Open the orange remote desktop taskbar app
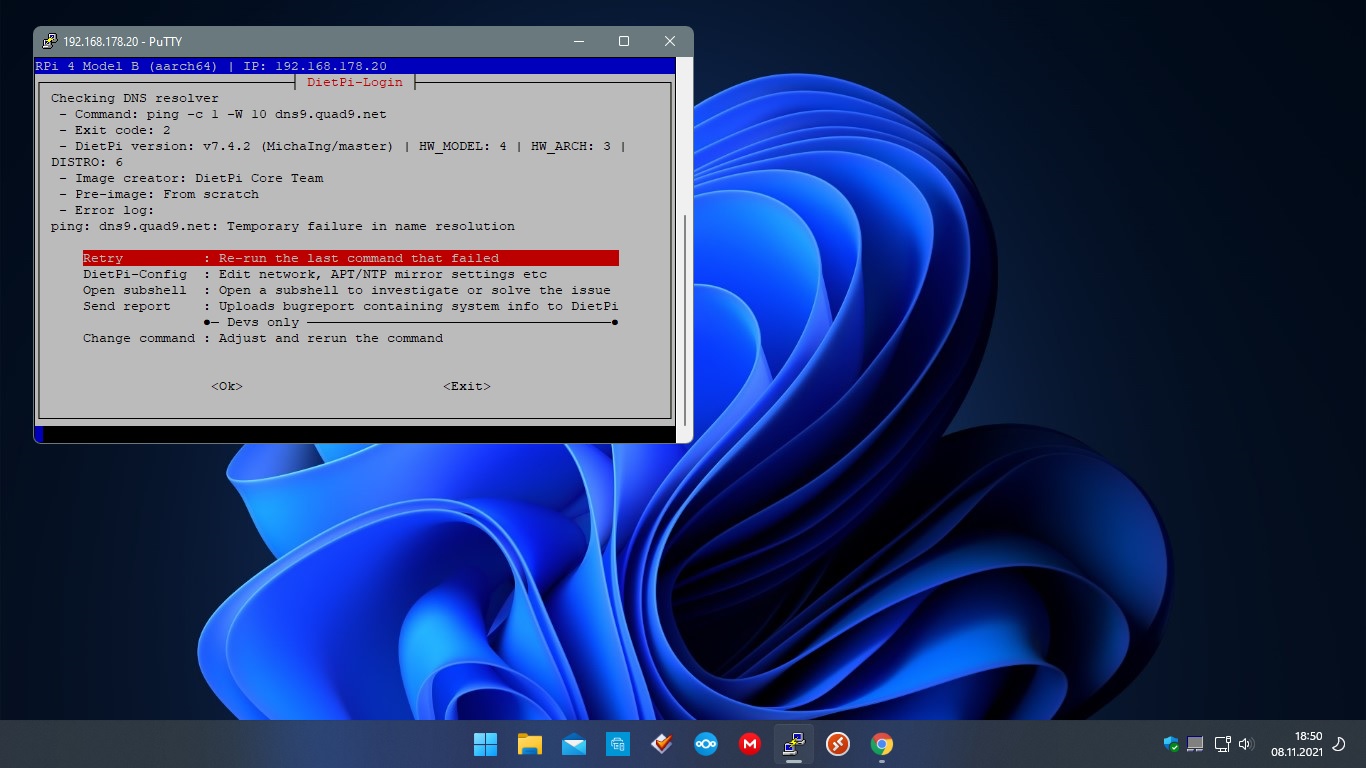This screenshot has width=1366, height=768. click(837, 744)
